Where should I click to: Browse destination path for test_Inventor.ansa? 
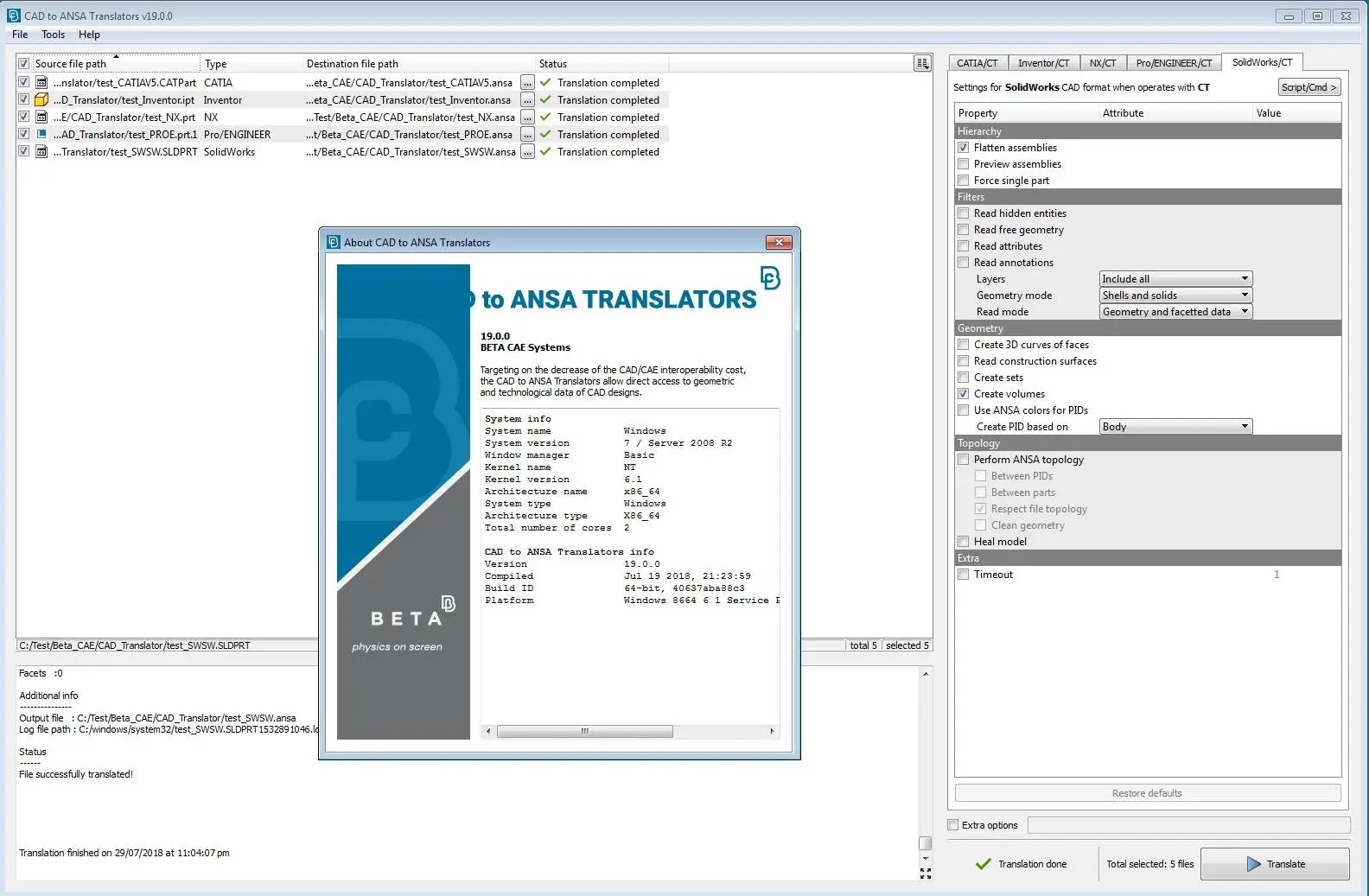pyautogui.click(x=527, y=100)
